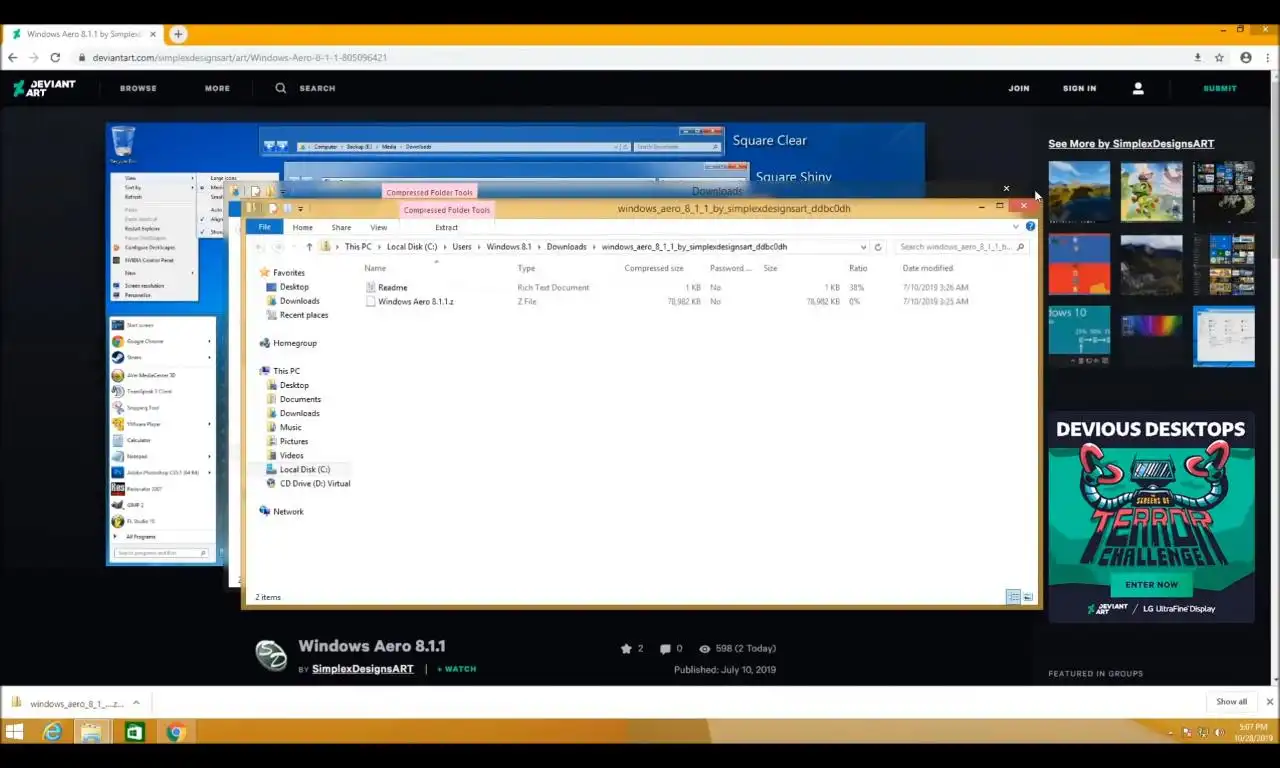Viewport: 1280px width, 768px height.
Task: Open the Extract ribbon tab
Action: point(446,227)
